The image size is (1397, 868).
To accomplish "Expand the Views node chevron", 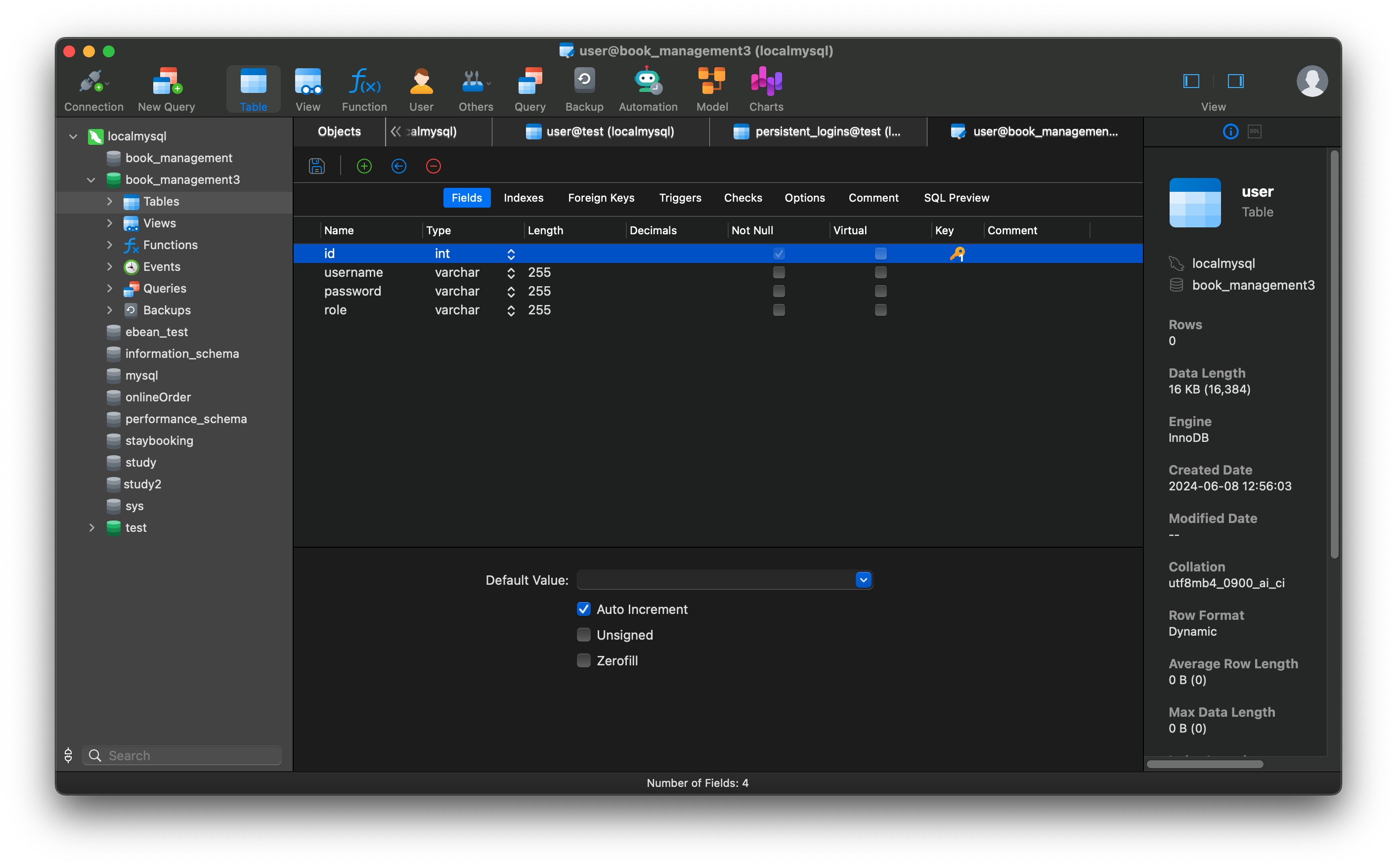I will [x=110, y=223].
